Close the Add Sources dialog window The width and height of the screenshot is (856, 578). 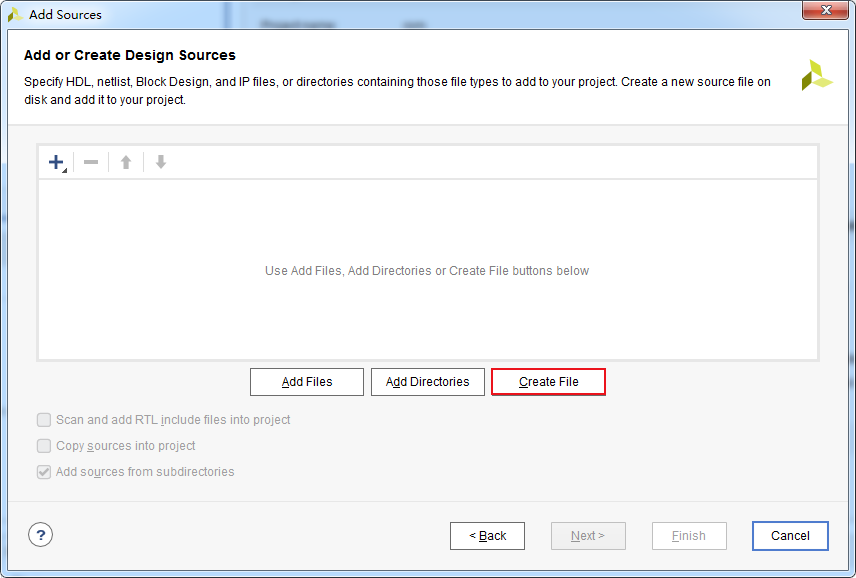point(826,11)
